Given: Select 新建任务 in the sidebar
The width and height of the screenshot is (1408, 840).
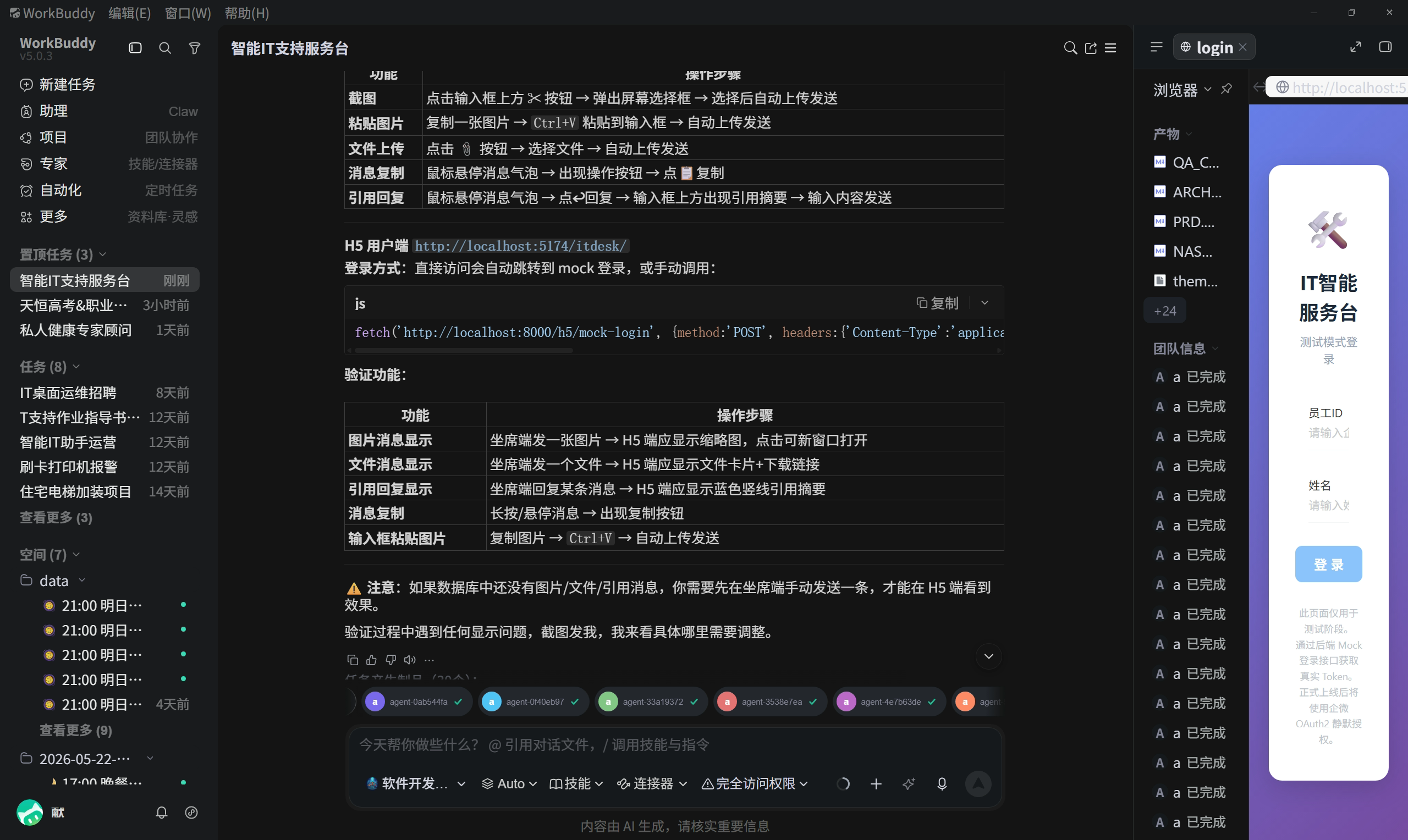Looking at the screenshot, I should coord(109,84).
